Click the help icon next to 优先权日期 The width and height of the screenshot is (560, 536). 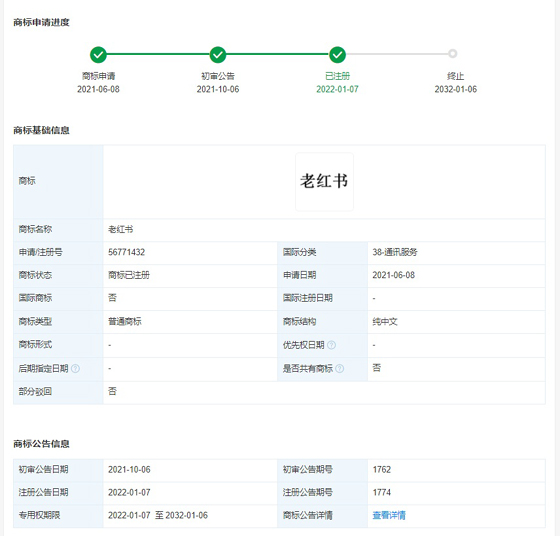tap(331, 345)
